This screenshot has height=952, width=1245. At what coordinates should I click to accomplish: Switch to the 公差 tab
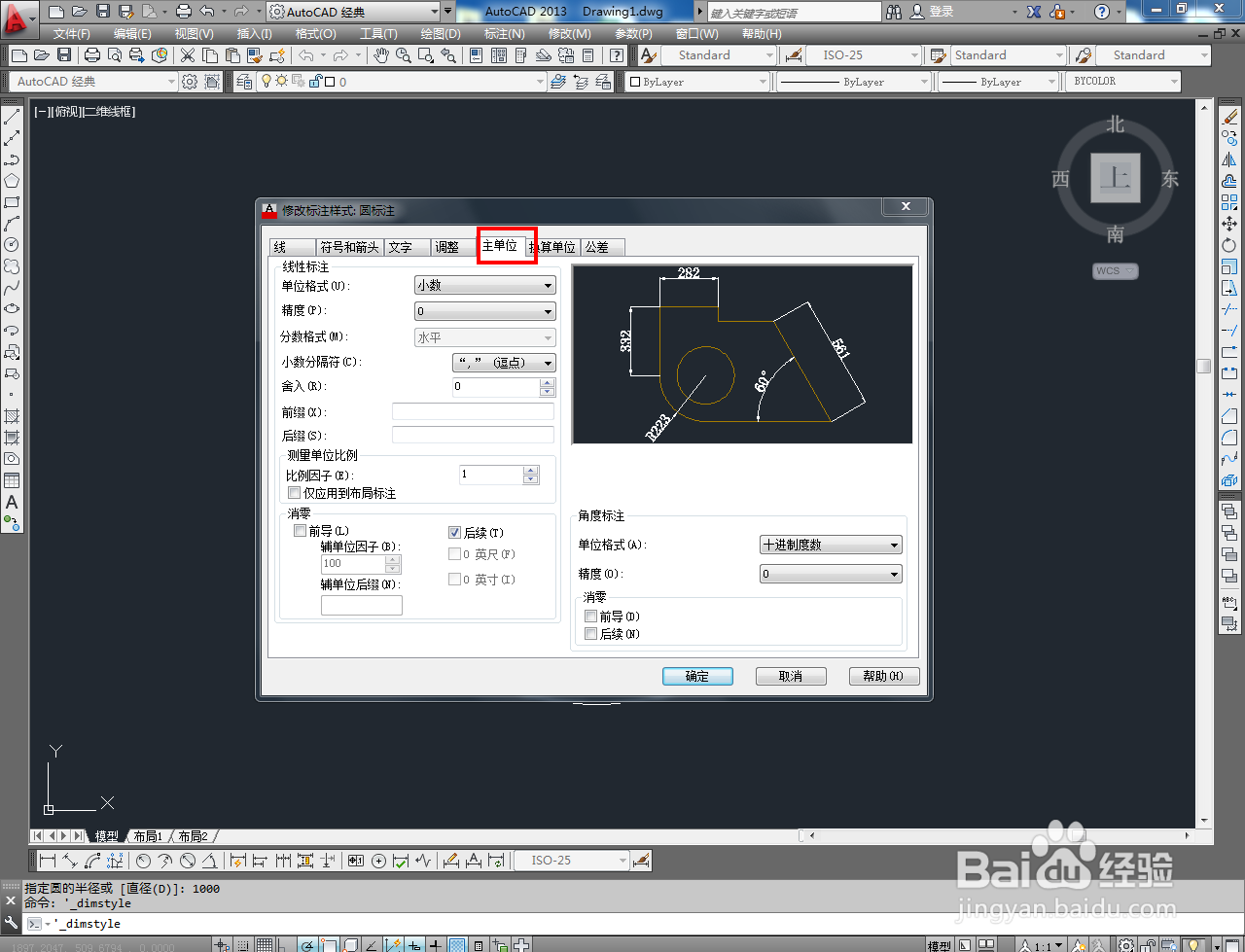tap(602, 247)
